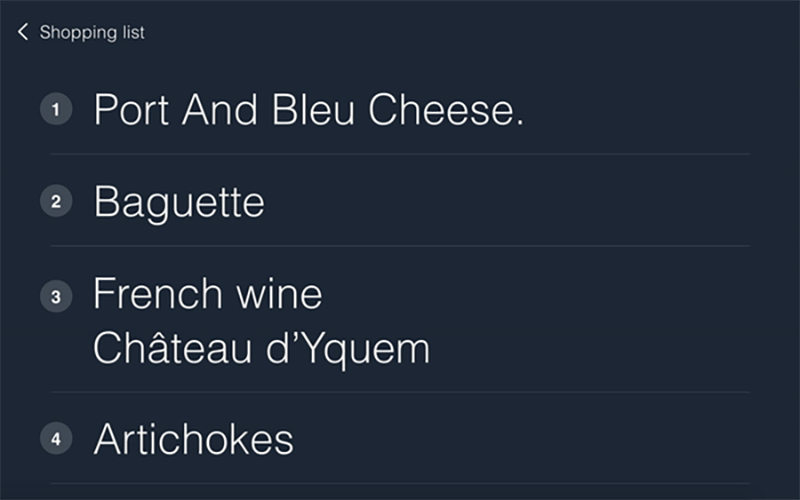Tap the back chevron arrow
The height and width of the screenshot is (500, 800).
pos(23,33)
